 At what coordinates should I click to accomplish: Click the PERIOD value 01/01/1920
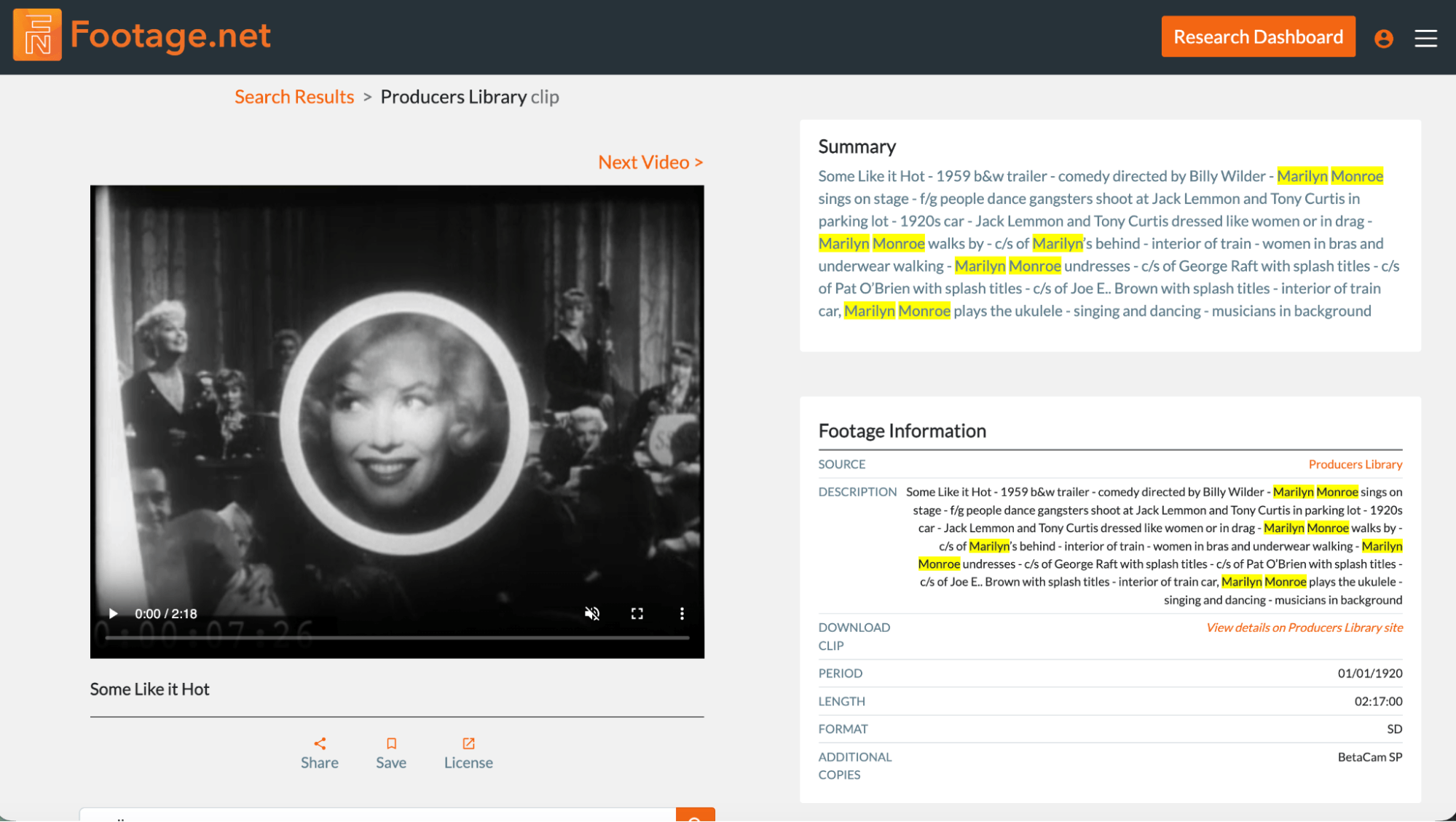click(x=1369, y=673)
